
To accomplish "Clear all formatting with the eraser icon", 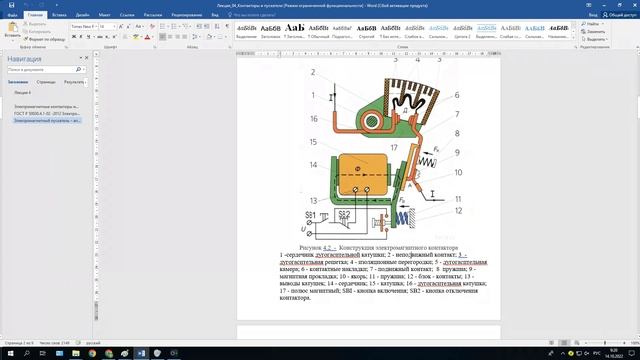I will coord(152,27).
